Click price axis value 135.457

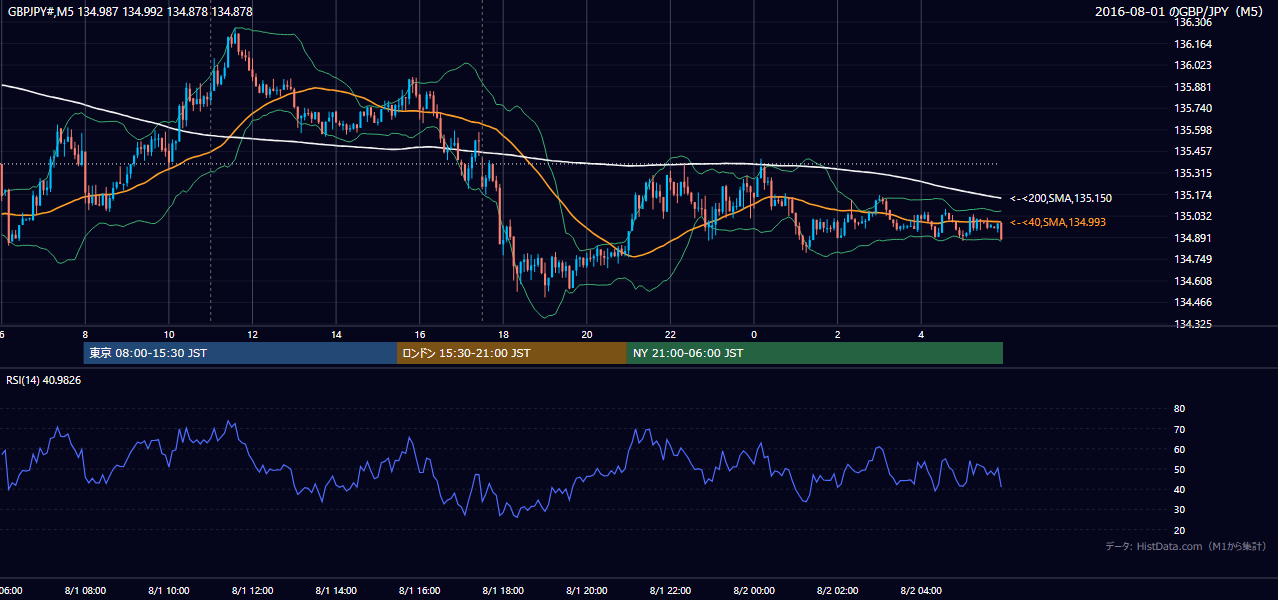[x=1193, y=151]
